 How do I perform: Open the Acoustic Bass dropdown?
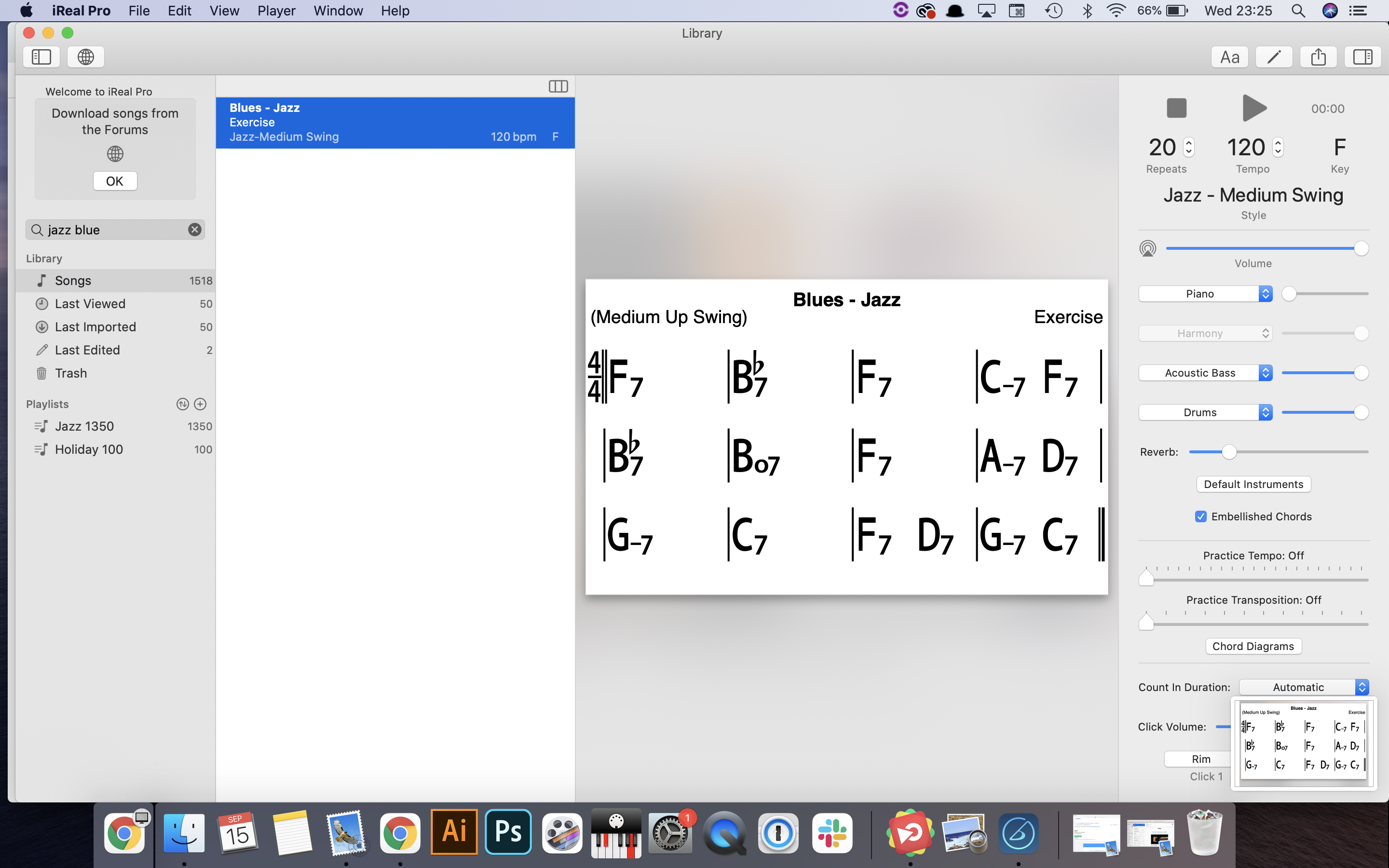[x=1205, y=373]
